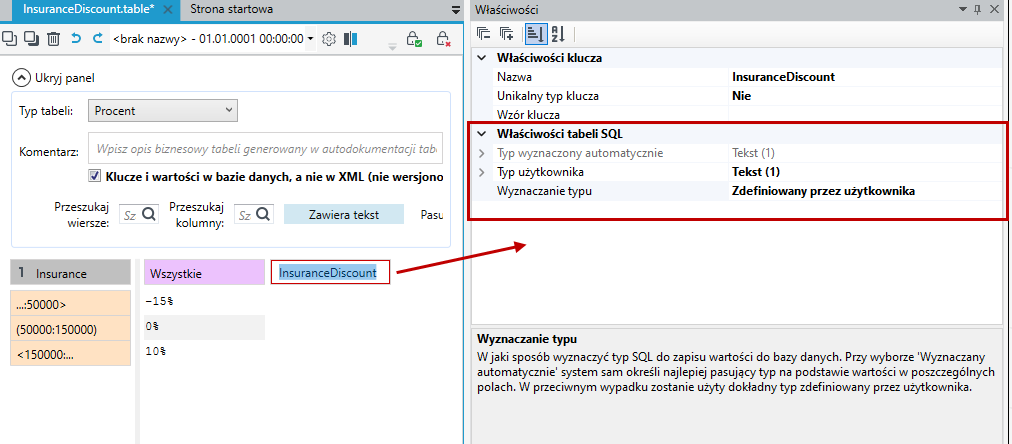The image size is (1012, 444).
Task: Undo the last table change
Action: (x=76, y=39)
